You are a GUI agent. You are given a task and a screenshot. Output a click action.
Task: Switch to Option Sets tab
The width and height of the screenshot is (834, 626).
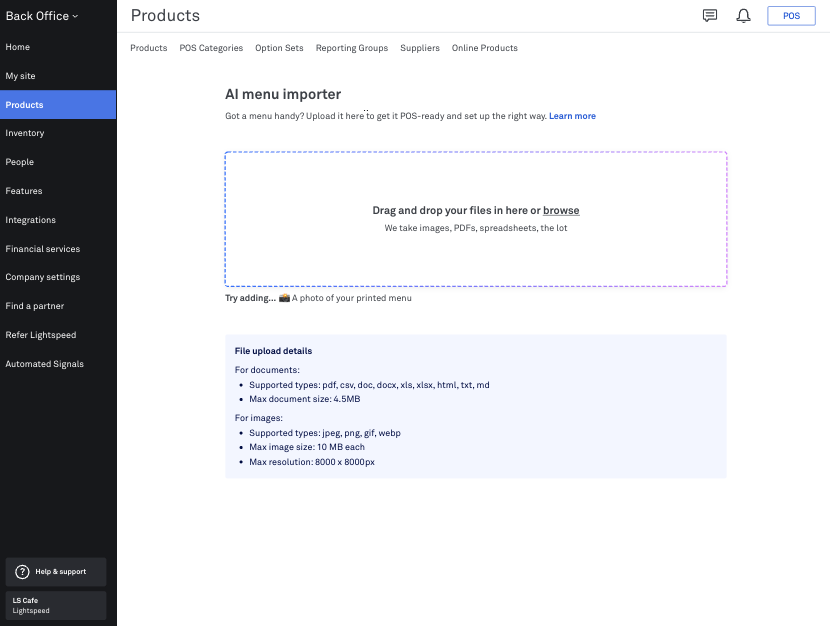tap(279, 48)
